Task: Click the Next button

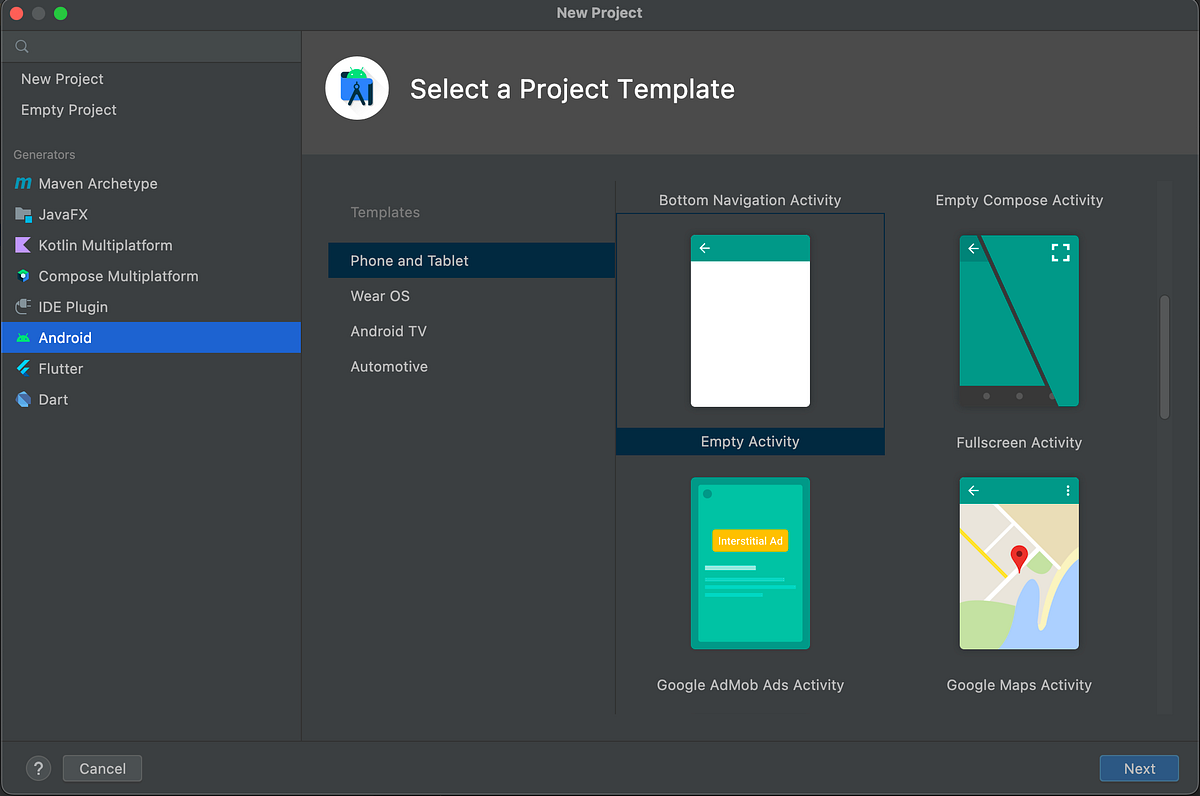Action: 1139,768
